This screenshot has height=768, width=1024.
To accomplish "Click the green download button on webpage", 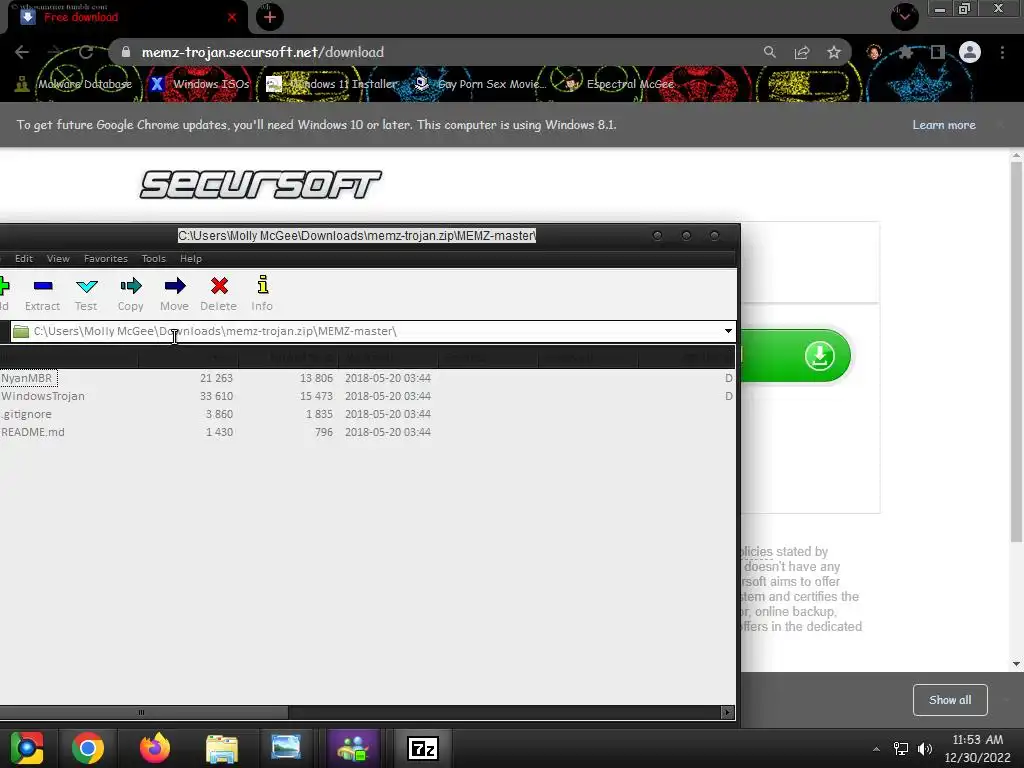I will point(795,356).
